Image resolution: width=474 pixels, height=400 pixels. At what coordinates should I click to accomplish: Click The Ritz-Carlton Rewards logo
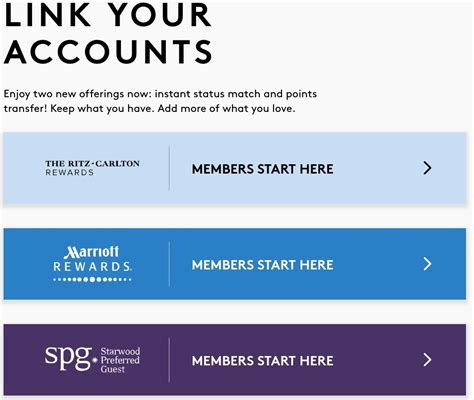coord(92,168)
